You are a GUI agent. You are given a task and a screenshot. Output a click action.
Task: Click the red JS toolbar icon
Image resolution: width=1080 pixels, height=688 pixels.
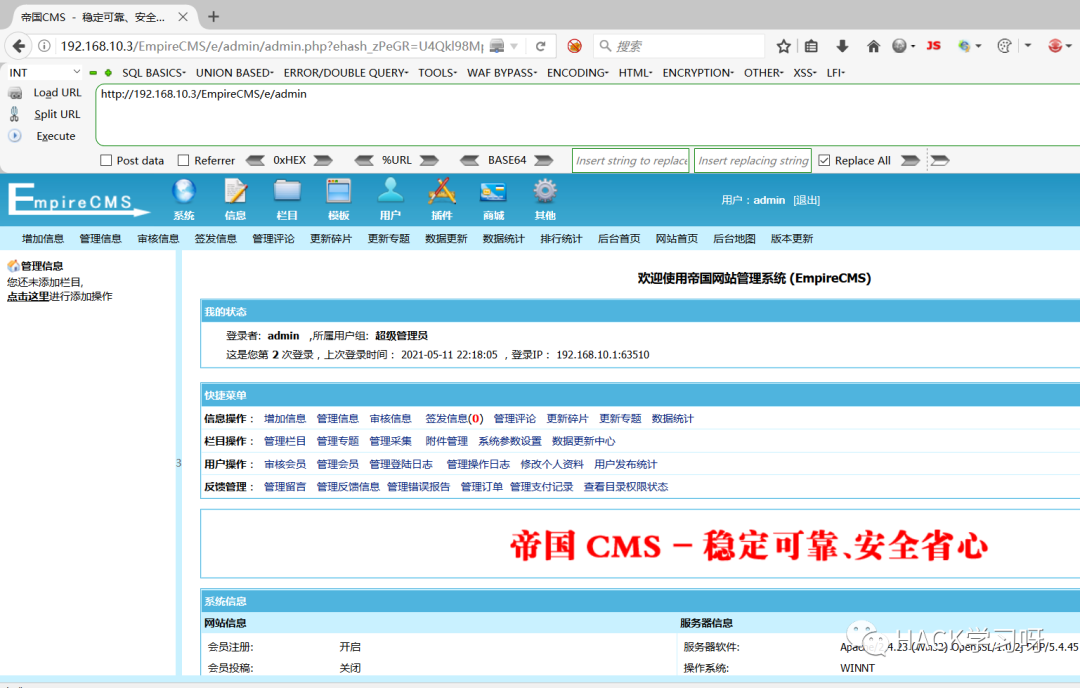click(933, 45)
